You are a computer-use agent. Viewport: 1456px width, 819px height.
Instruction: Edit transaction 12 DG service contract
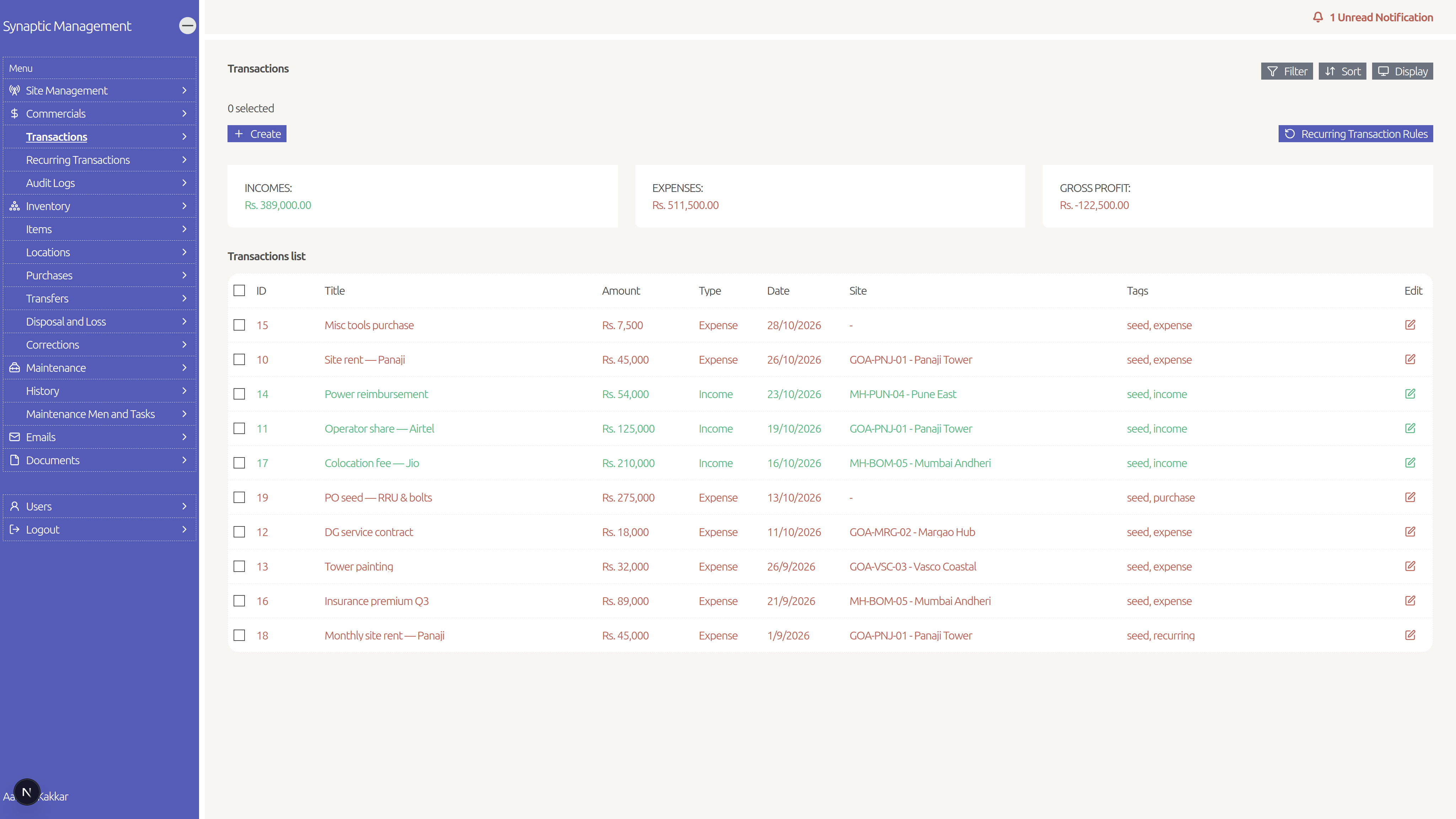pyautogui.click(x=1410, y=531)
